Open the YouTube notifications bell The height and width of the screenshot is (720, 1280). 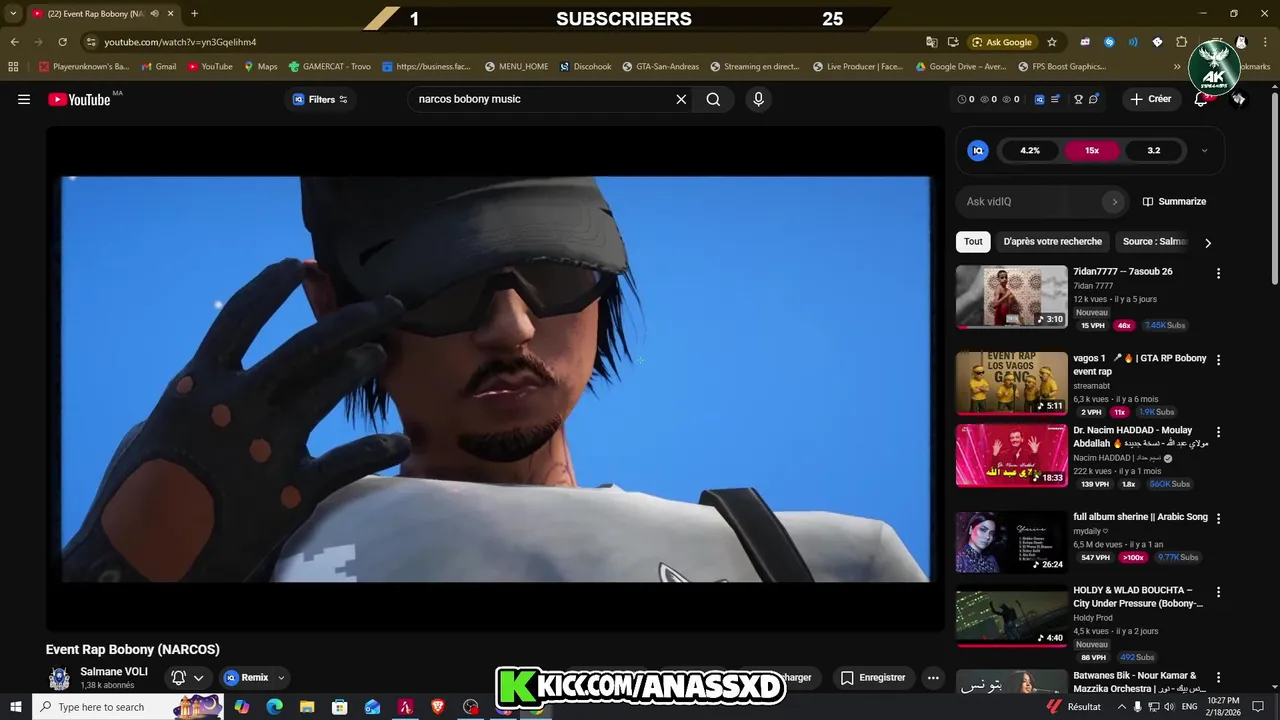(1202, 99)
